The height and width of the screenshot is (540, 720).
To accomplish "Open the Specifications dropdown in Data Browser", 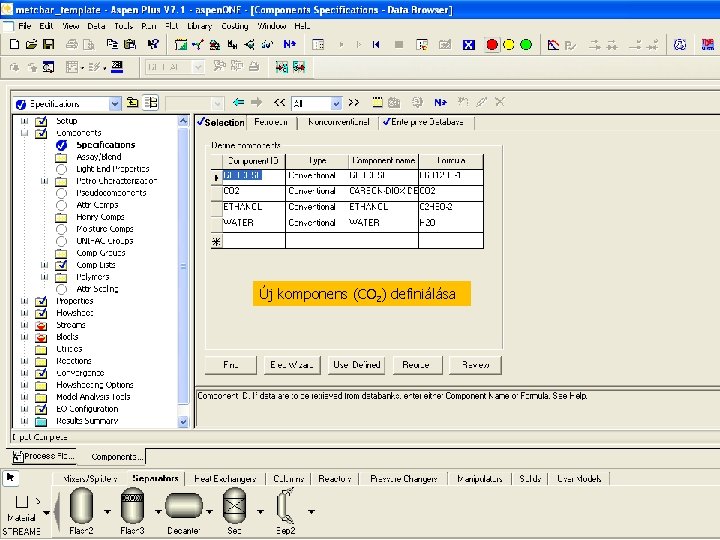I will (x=115, y=103).
